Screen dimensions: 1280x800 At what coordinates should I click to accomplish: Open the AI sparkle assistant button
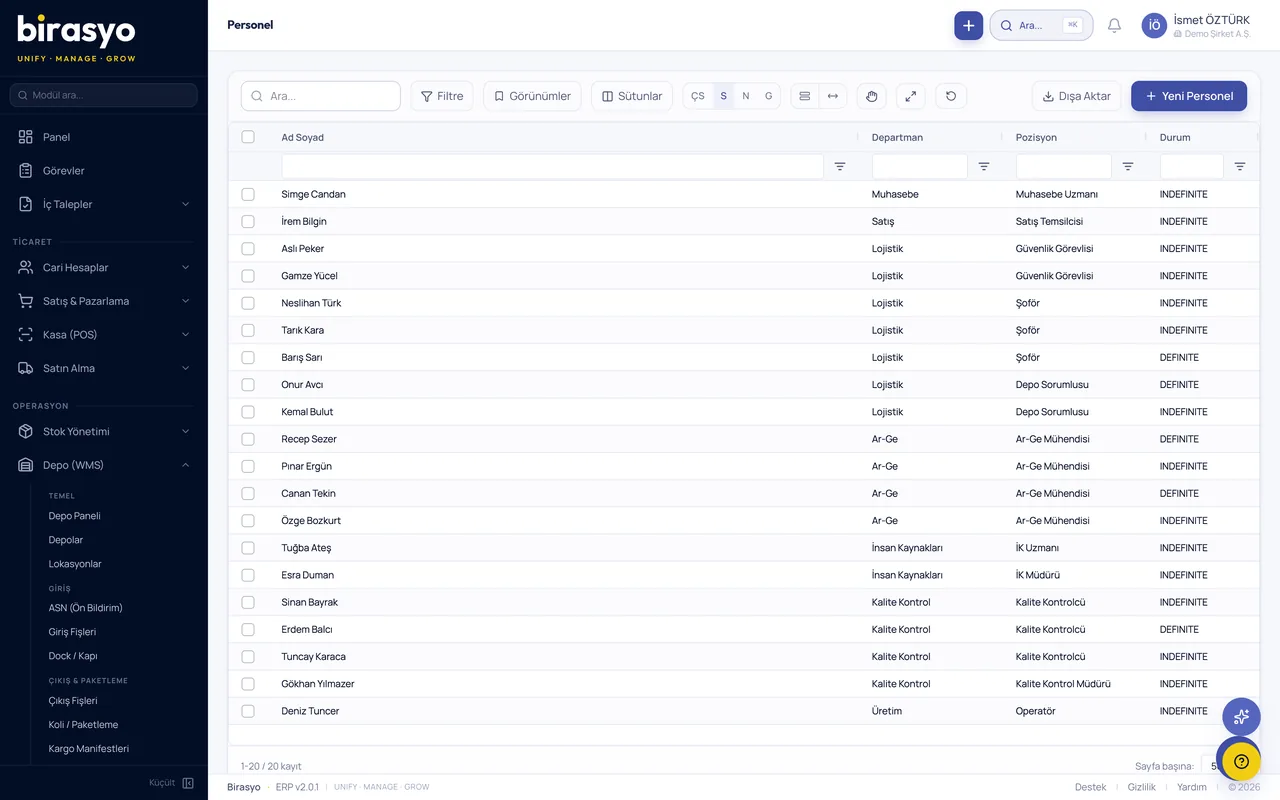pyautogui.click(x=1241, y=716)
